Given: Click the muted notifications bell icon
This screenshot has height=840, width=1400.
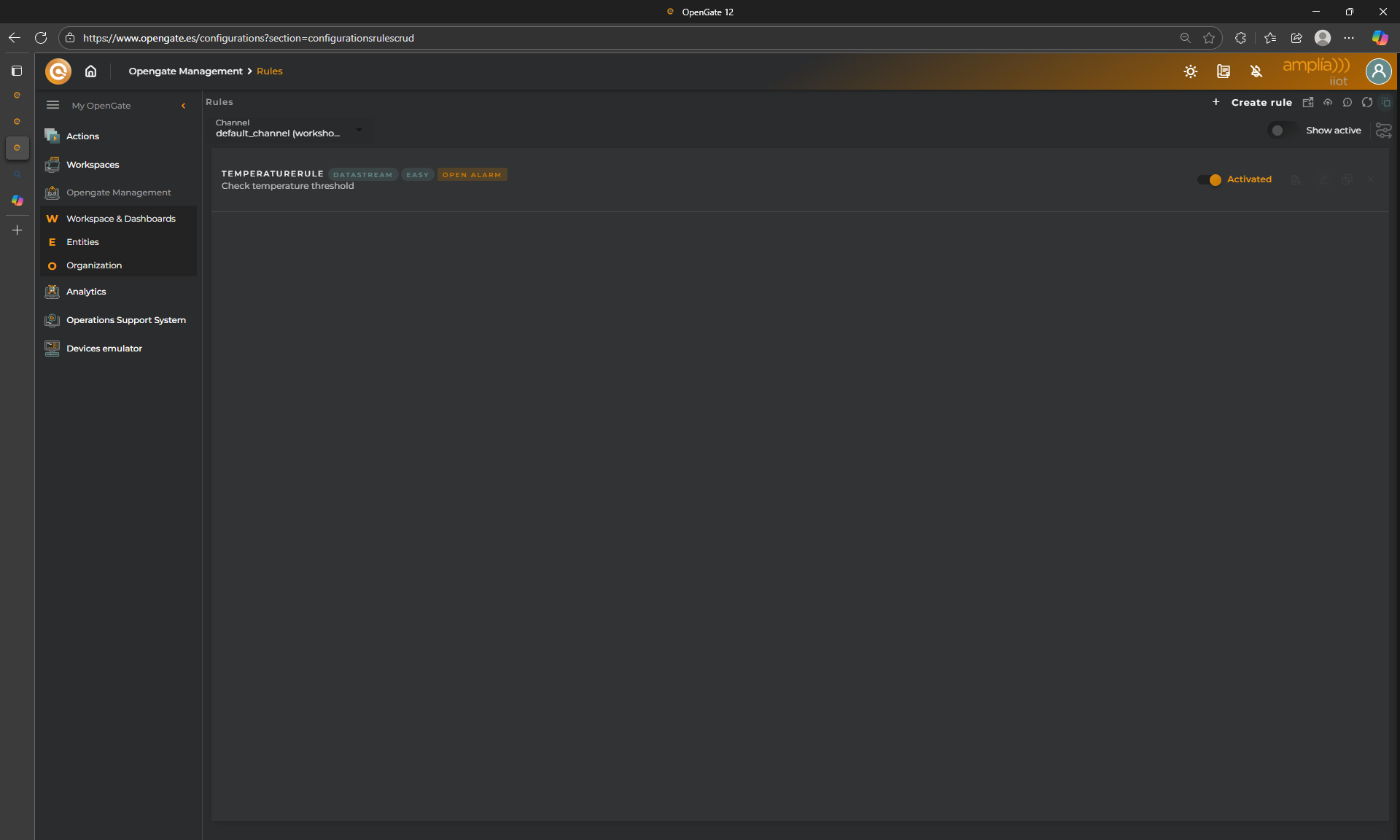Looking at the screenshot, I should coord(1256,71).
